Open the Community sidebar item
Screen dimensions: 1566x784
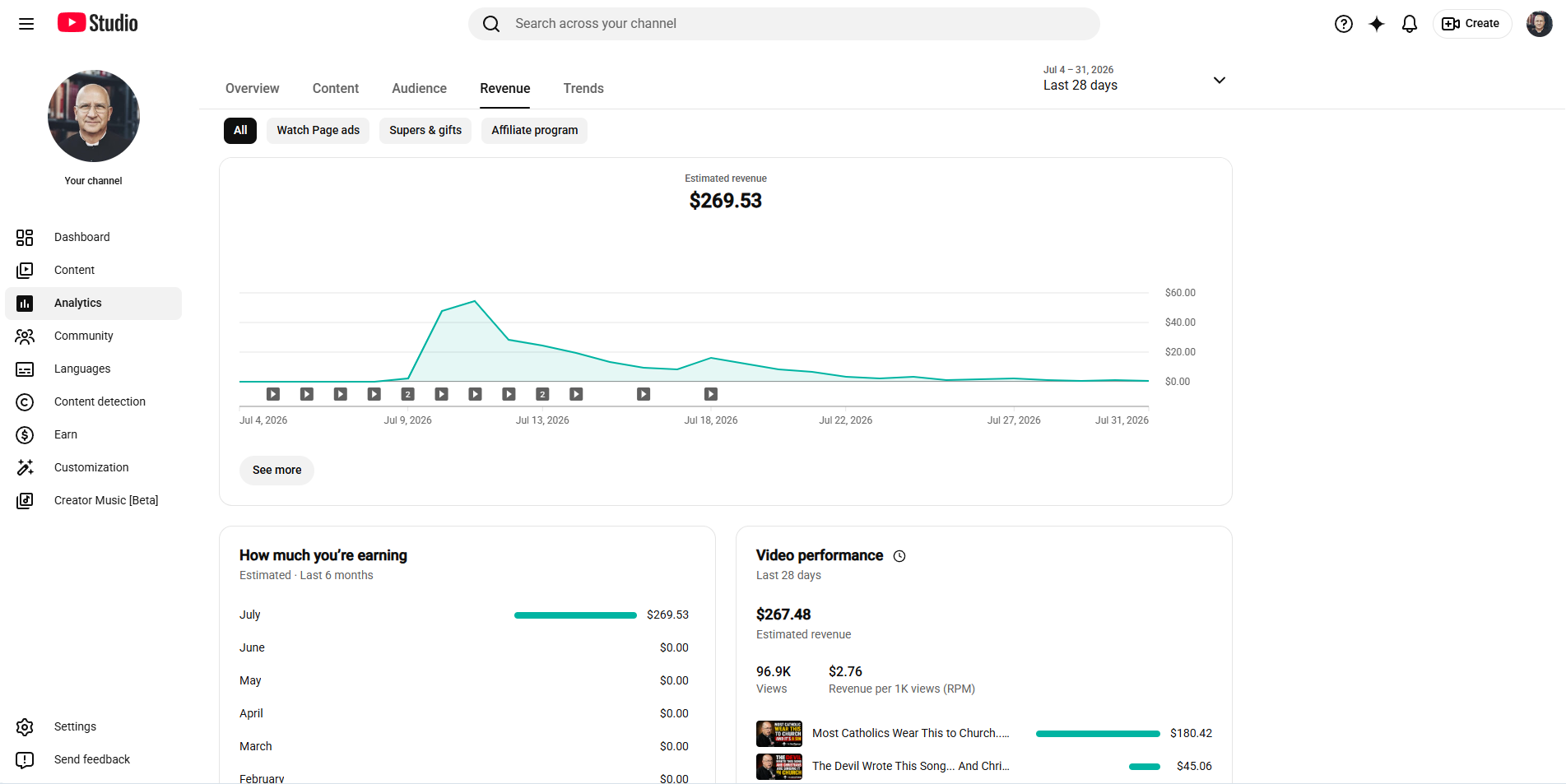click(94, 336)
